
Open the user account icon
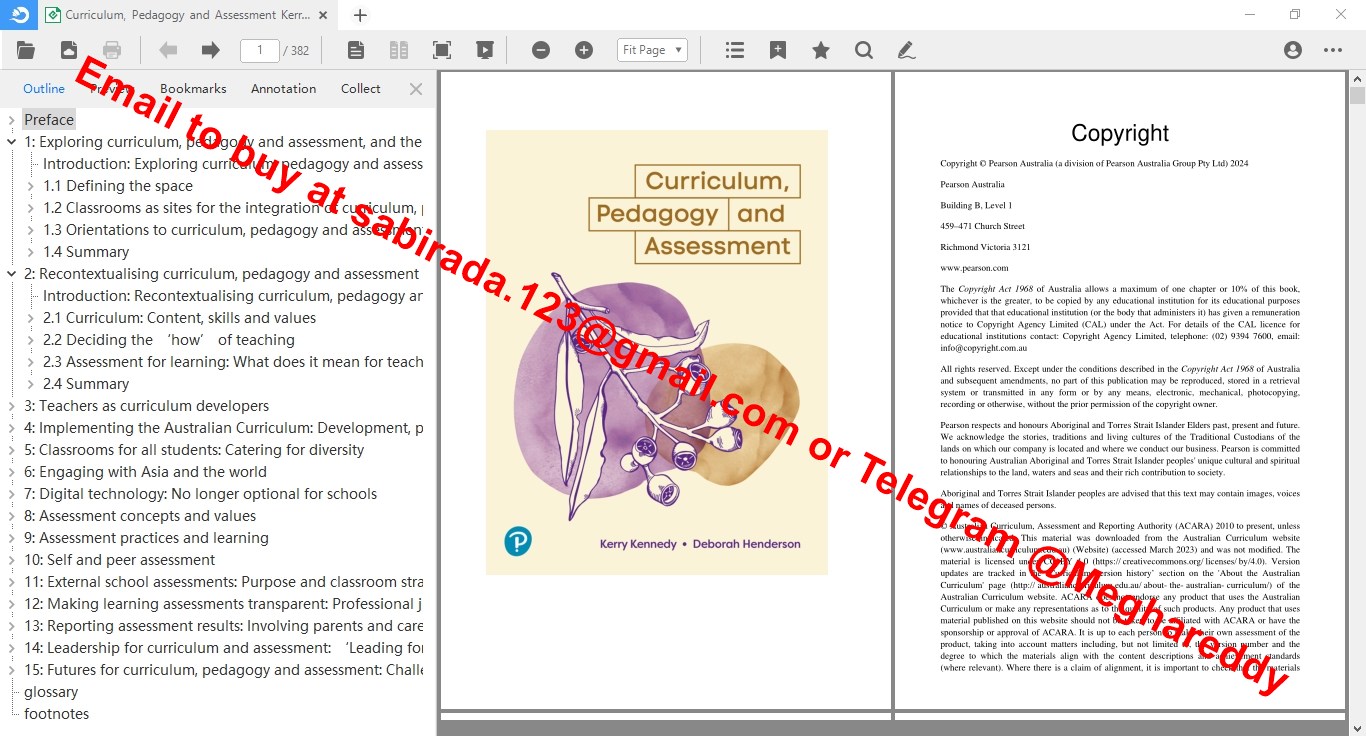click(x=1293, y=50)
